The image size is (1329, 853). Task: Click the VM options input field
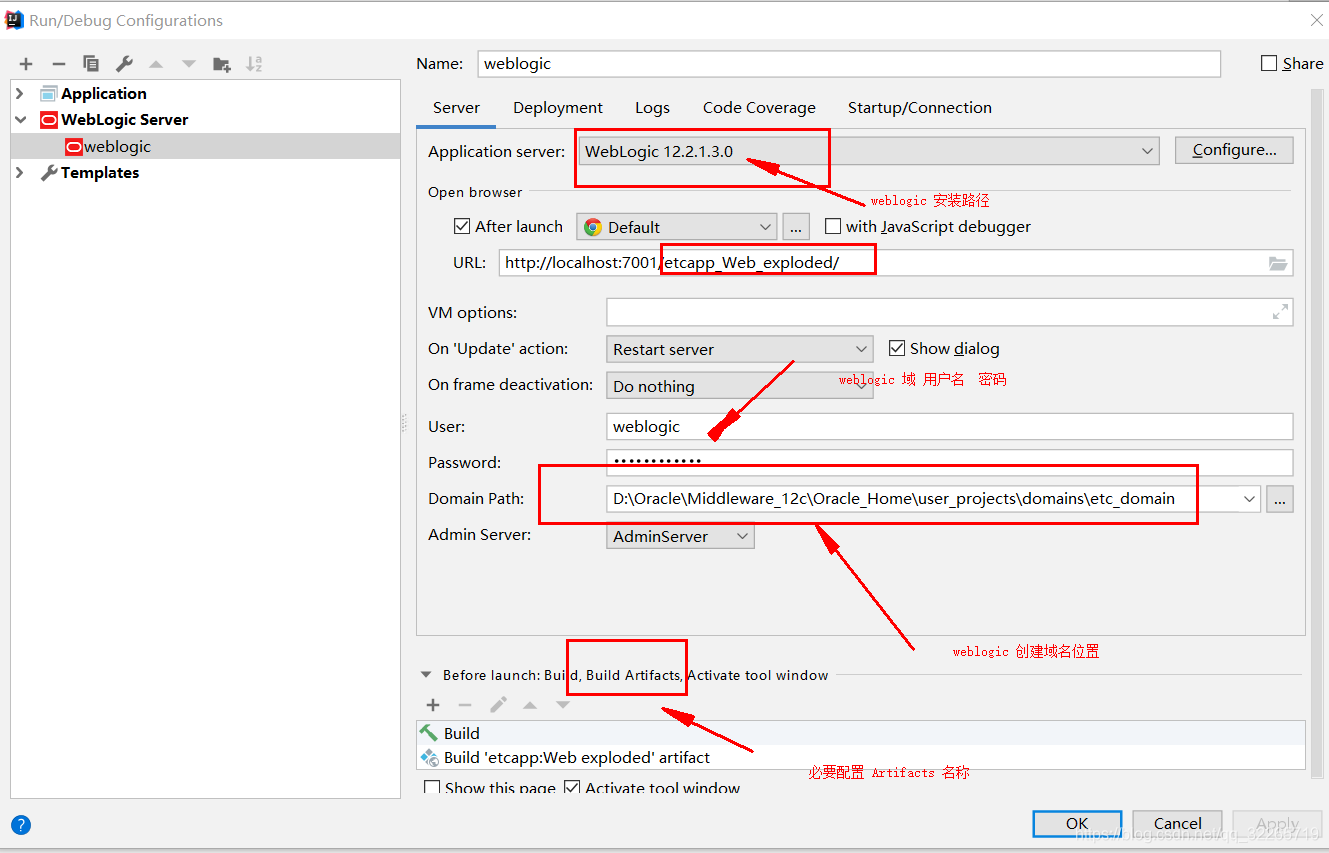pos(949,312)
